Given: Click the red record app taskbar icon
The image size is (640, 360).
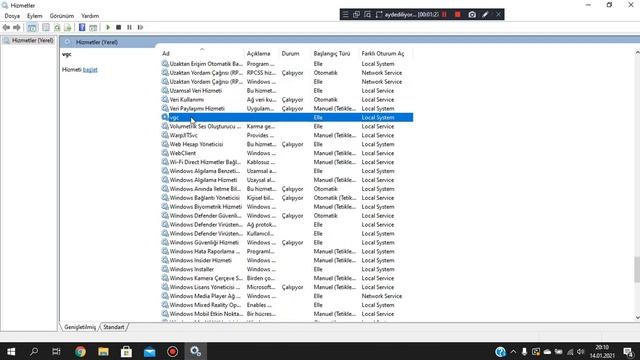Looking at the screenshot, I should click(172, 351).
